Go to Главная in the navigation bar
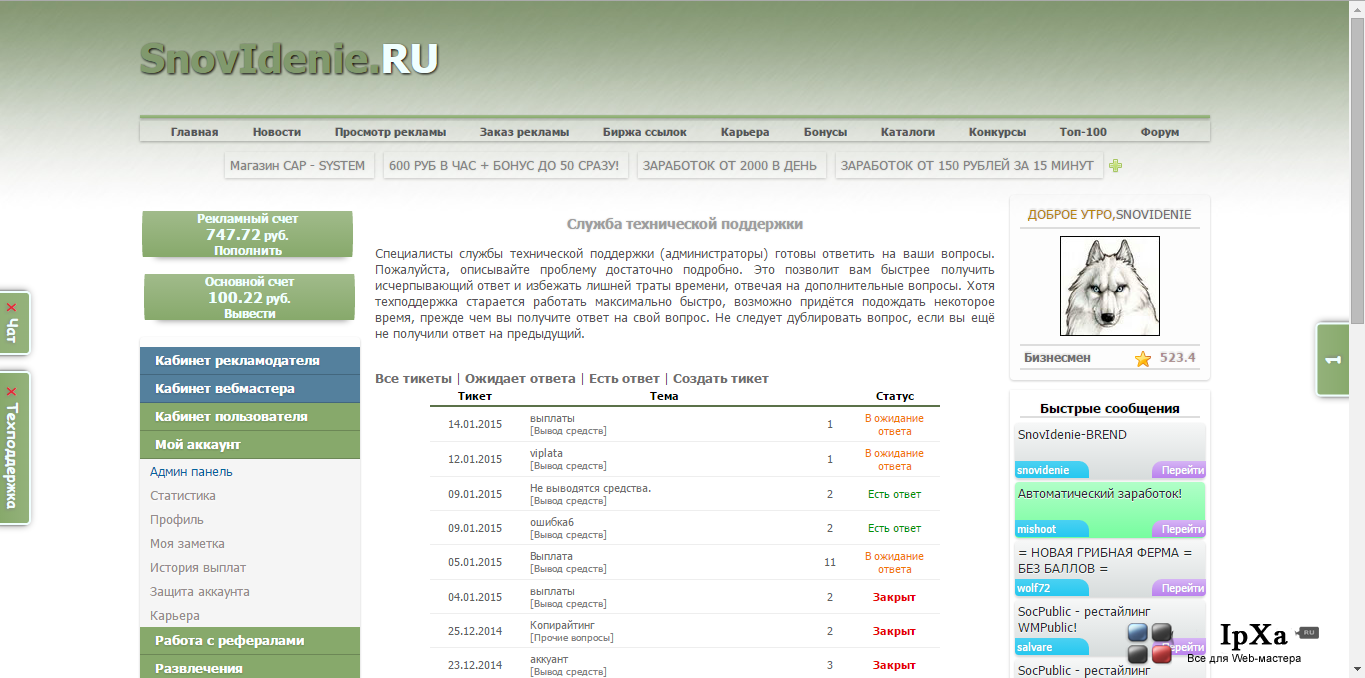 (194, 132)
